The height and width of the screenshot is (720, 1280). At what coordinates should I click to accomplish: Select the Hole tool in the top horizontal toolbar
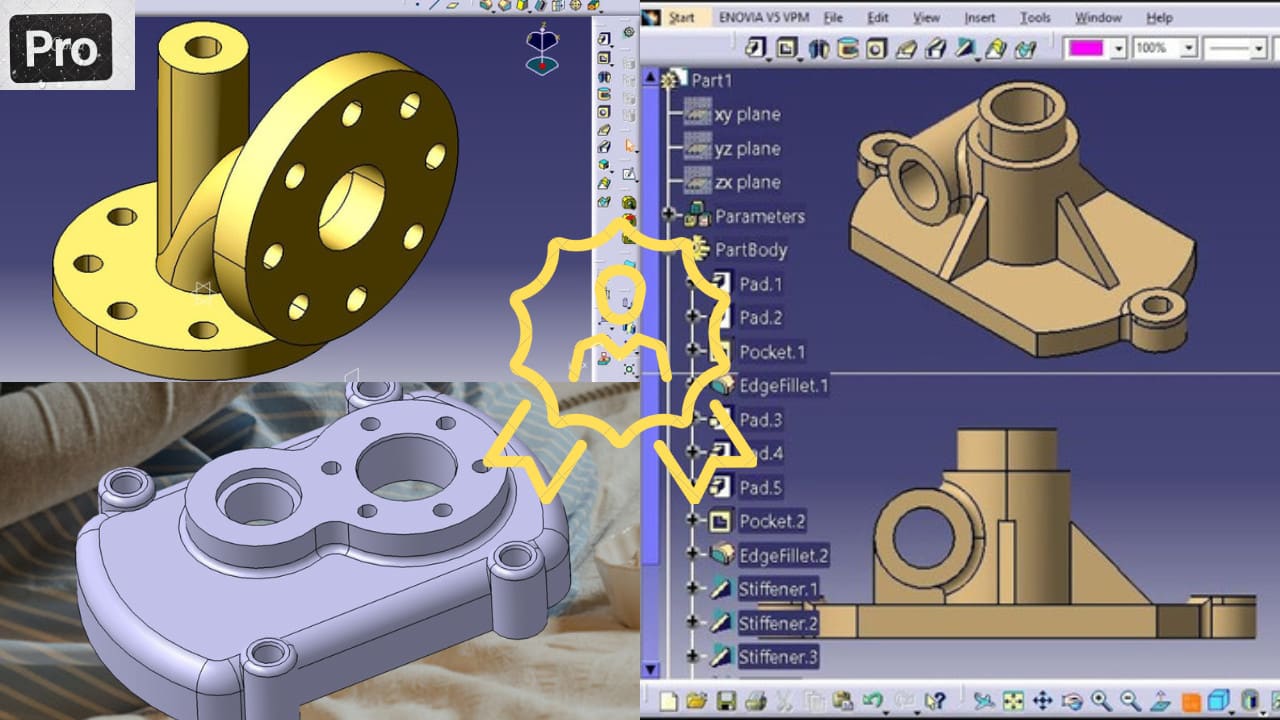[x=877, y=47]
